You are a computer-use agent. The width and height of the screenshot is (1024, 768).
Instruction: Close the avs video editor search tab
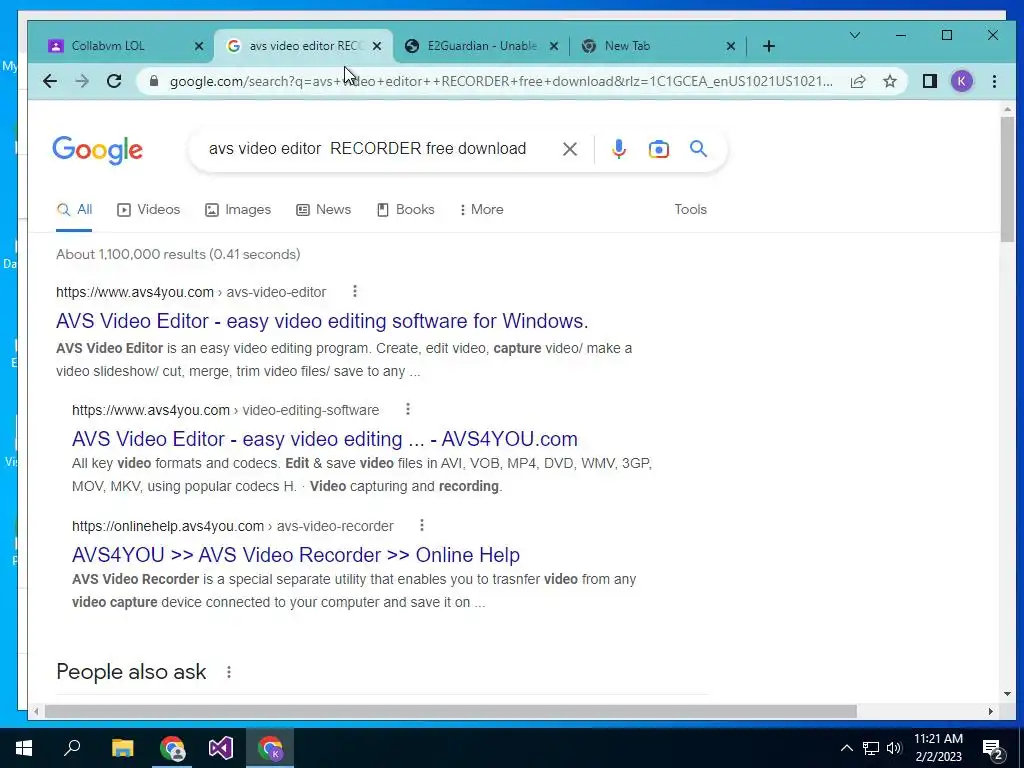pos(377,46)
